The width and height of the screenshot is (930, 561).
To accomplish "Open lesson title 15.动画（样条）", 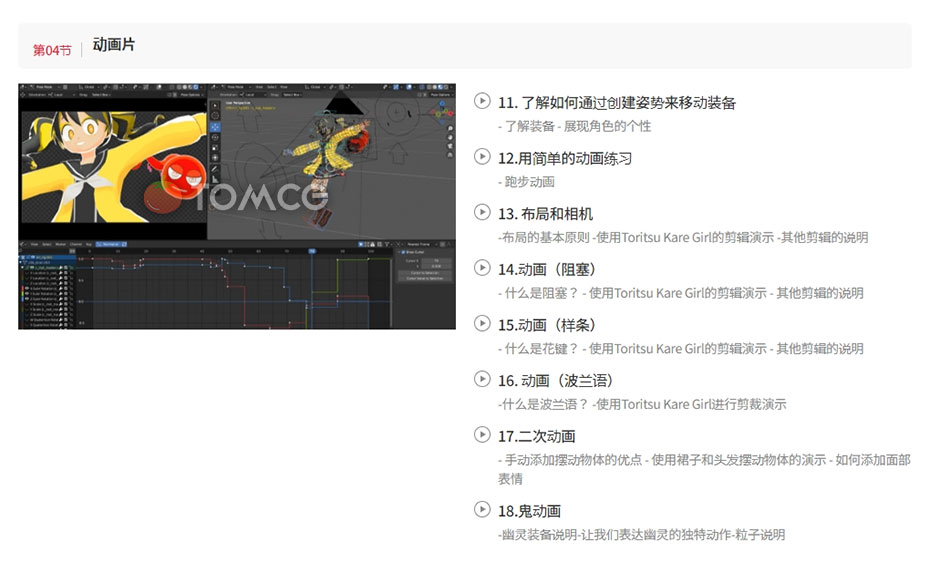I will 546,326.
